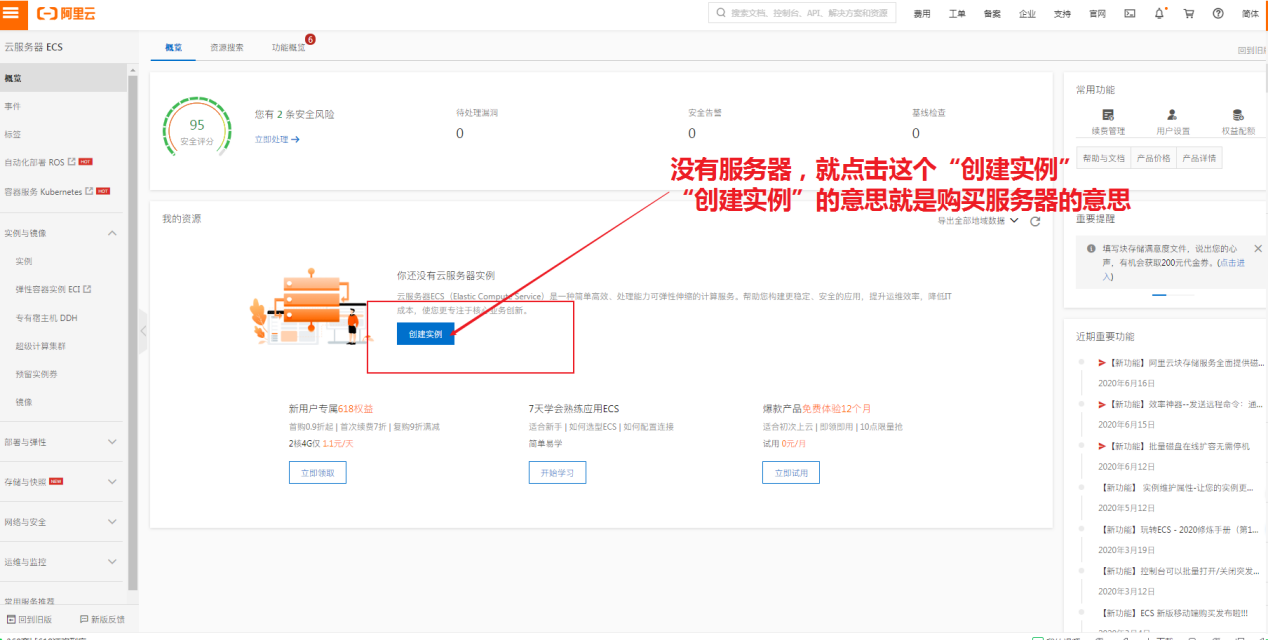Open news item 批量磁盘在线扩容无需停机

tap(1174, 446)
